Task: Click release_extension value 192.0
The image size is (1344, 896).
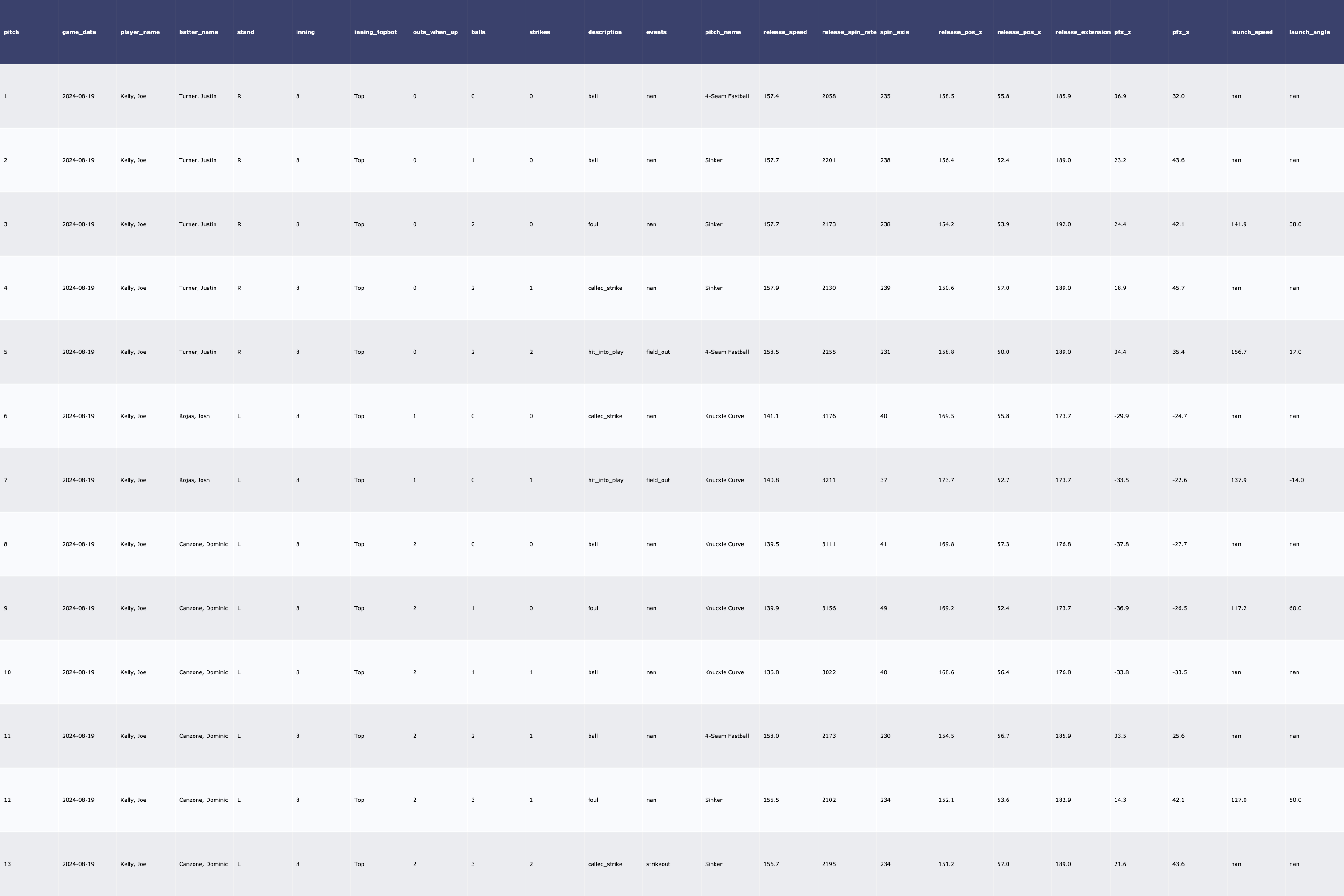Action: tap(1063, 224)
